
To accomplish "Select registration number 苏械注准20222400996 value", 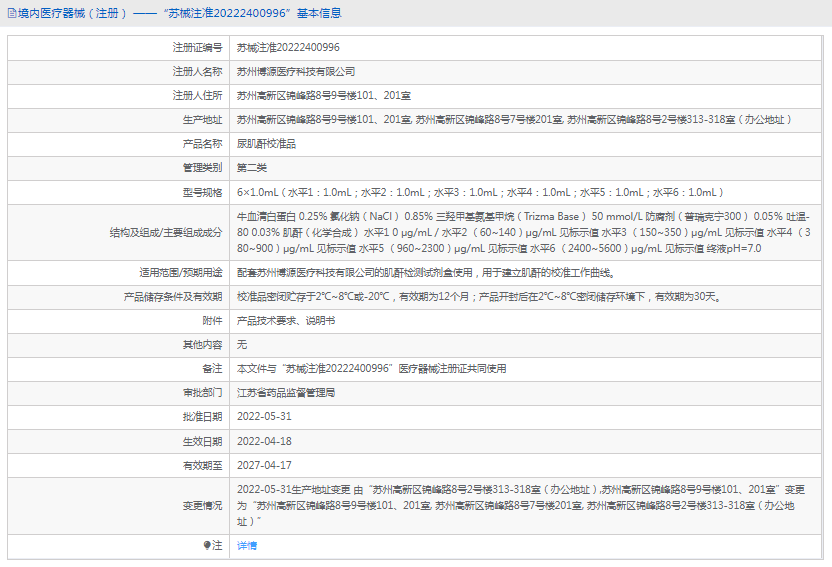I will tap(288, 47).
